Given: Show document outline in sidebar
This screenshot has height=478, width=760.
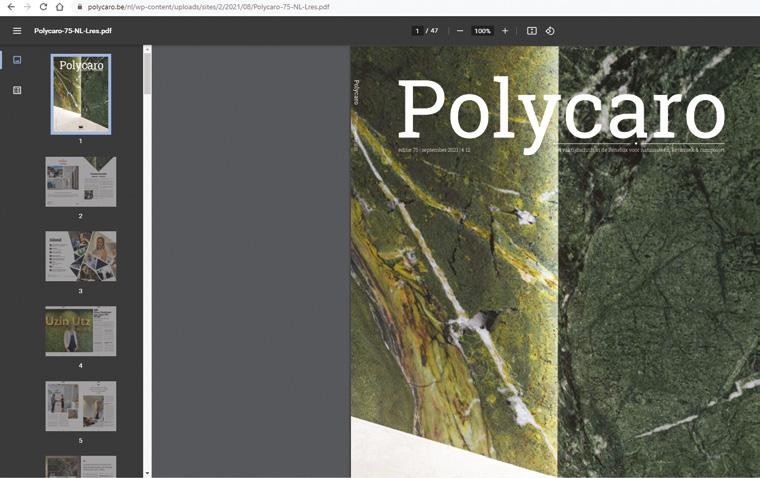Looking at the screenshot, I should click(x=17, y=90).
